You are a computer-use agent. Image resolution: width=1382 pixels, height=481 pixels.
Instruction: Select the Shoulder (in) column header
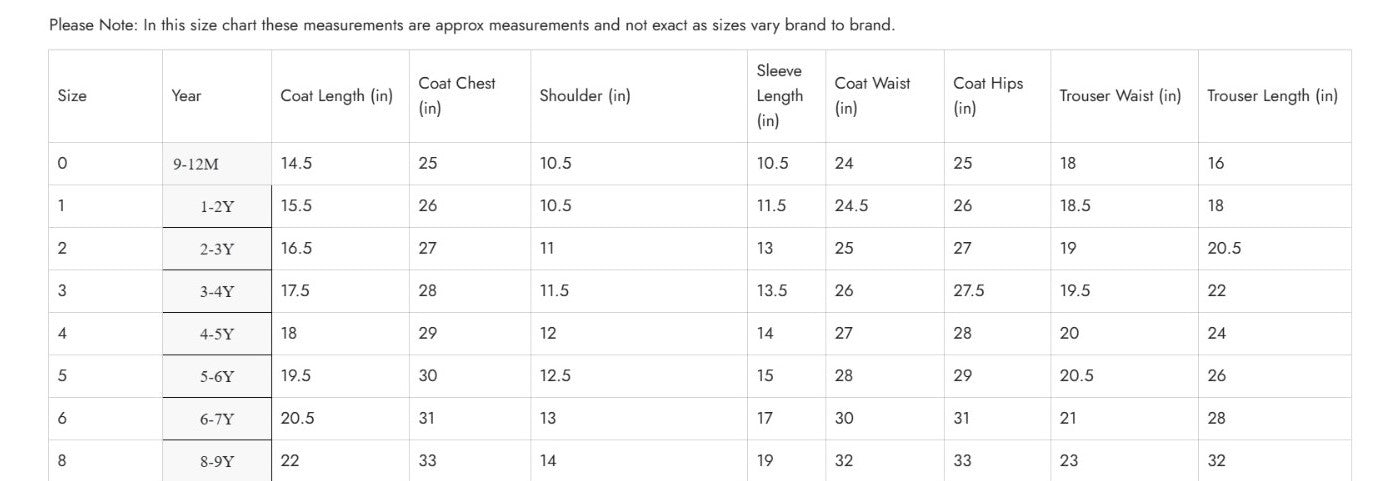585,96
